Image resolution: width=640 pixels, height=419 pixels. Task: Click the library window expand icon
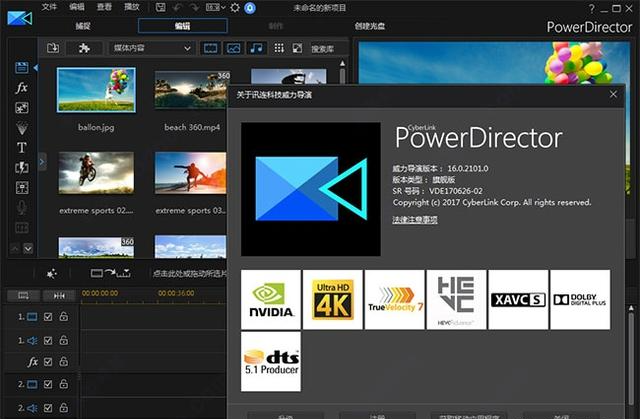(x=298, y=48)
